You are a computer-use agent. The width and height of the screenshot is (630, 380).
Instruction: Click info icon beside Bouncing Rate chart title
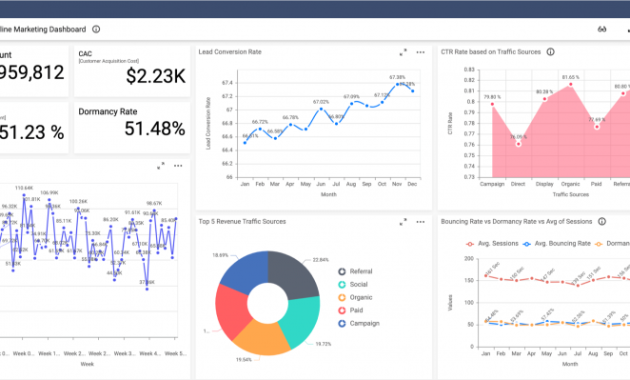(x=601, y=221)
